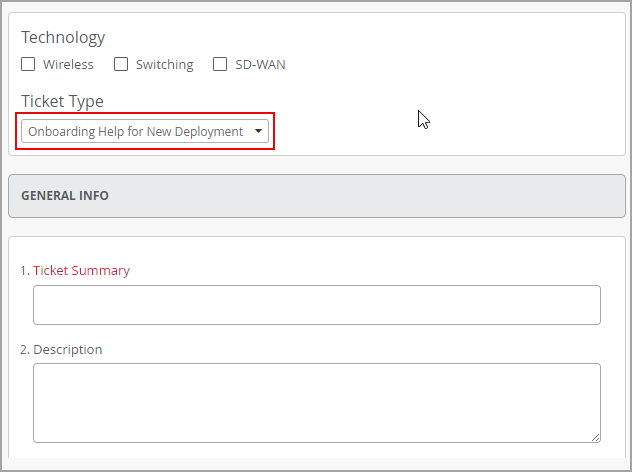
Task: Check the SD-WAN technology box
Action: click(220, 64)
